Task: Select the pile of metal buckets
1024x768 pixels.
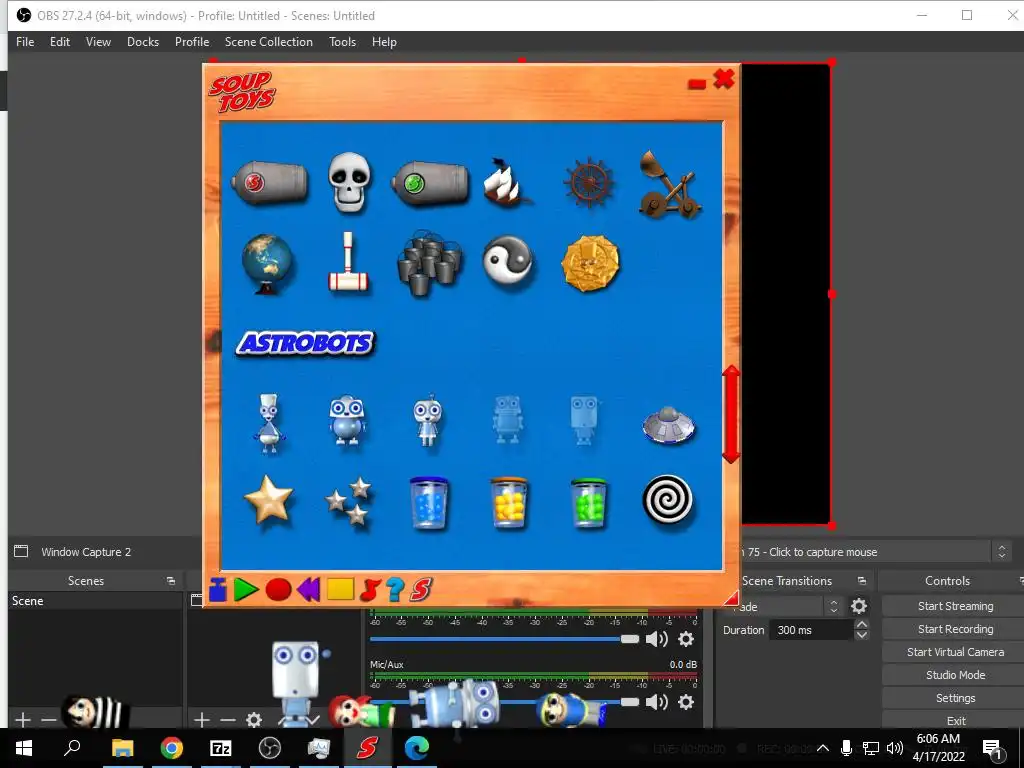Action: click(429, 263)
